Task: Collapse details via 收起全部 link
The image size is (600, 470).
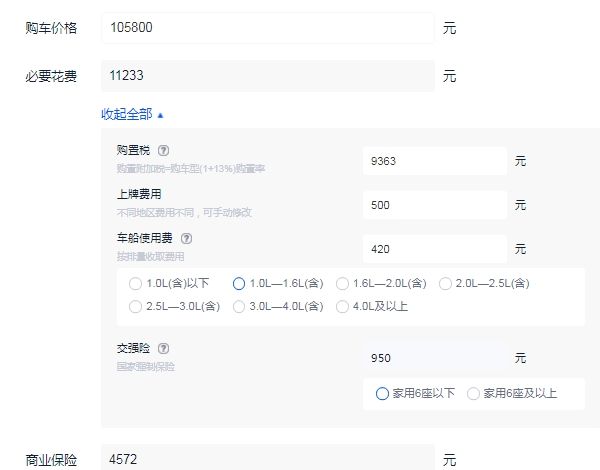Action: [x=132, y=114]
